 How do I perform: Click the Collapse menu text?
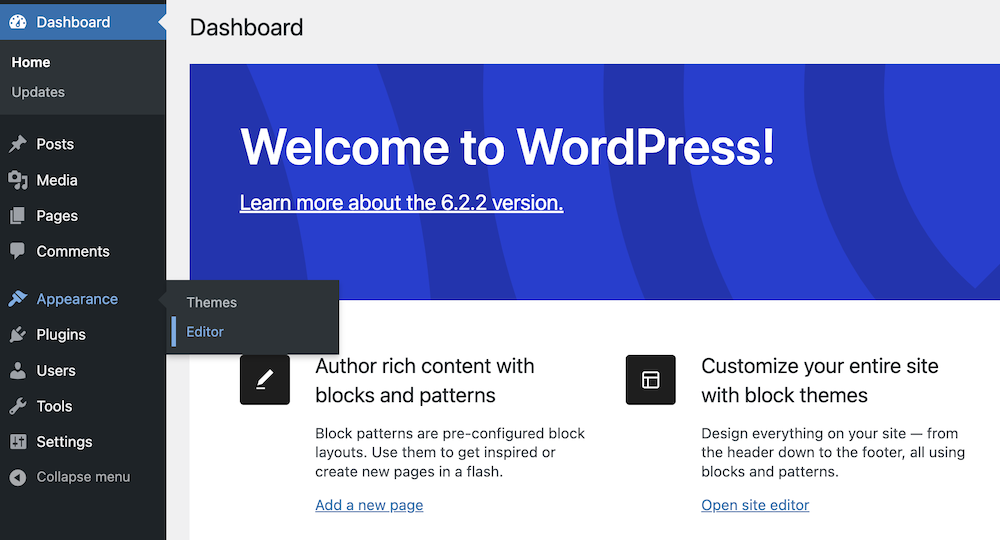pos(83,477)
